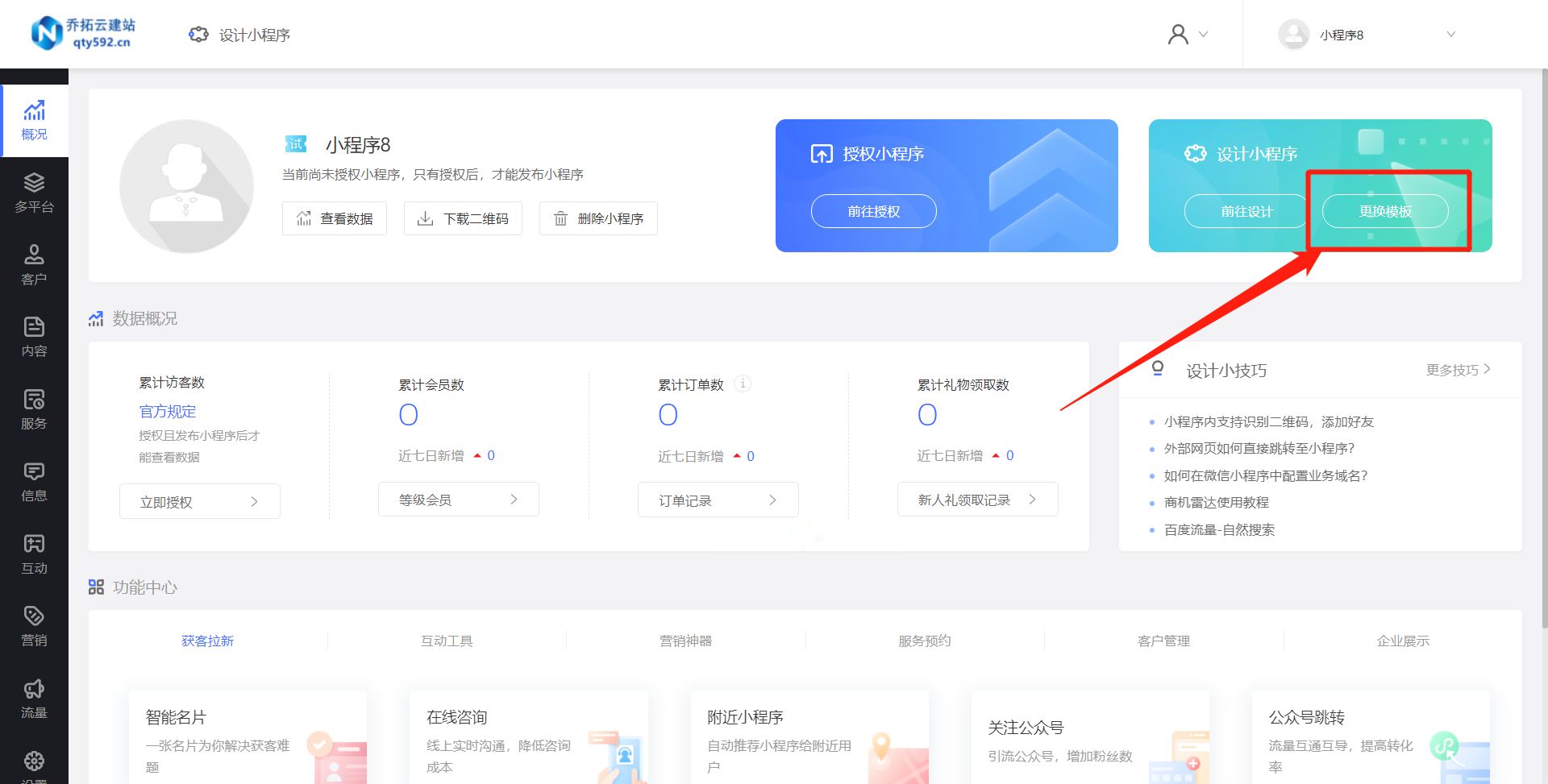
Task: Click the 前往授权 button
Action: (873, 210)
